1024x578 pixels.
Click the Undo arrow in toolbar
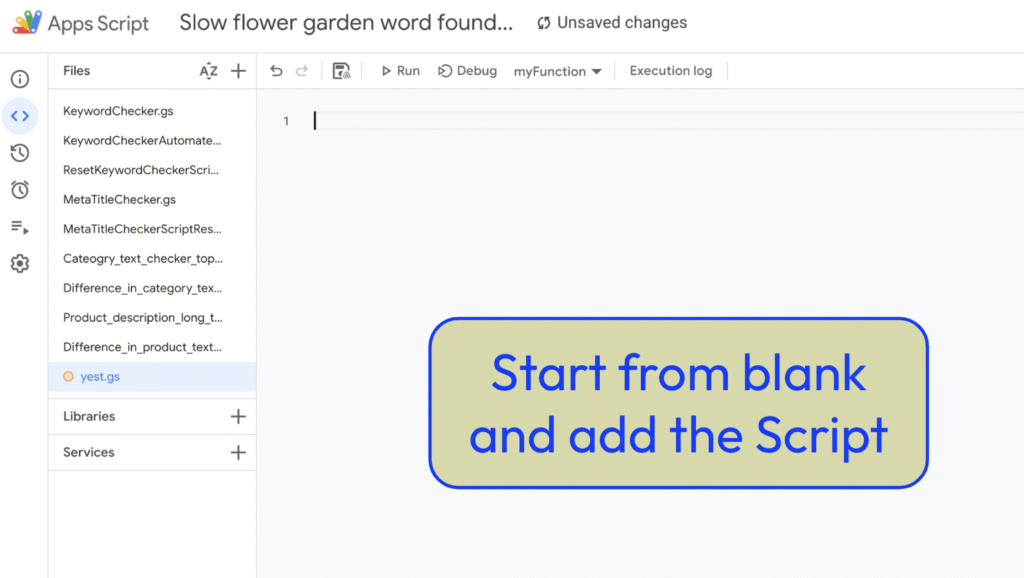[x=277, y=71]
